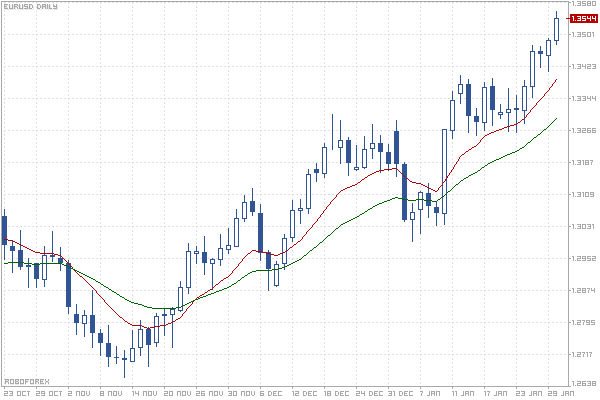The image size is (600, 400).
Task: Click the 2 NOV date label
Action: pyautogui.click(x=79, y=393)
